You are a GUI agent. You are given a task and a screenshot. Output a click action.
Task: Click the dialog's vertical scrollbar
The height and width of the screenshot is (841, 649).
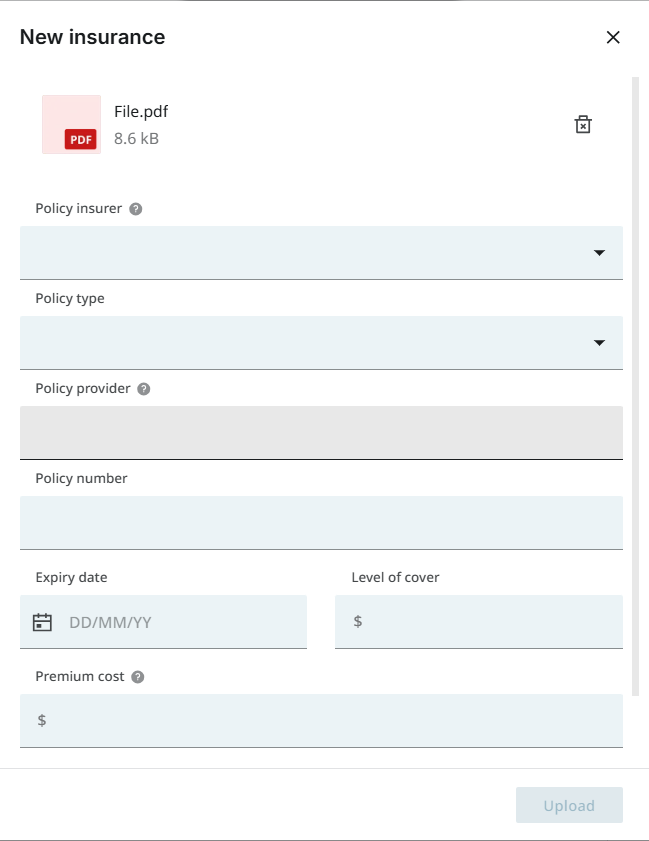(x=636, y=386)
